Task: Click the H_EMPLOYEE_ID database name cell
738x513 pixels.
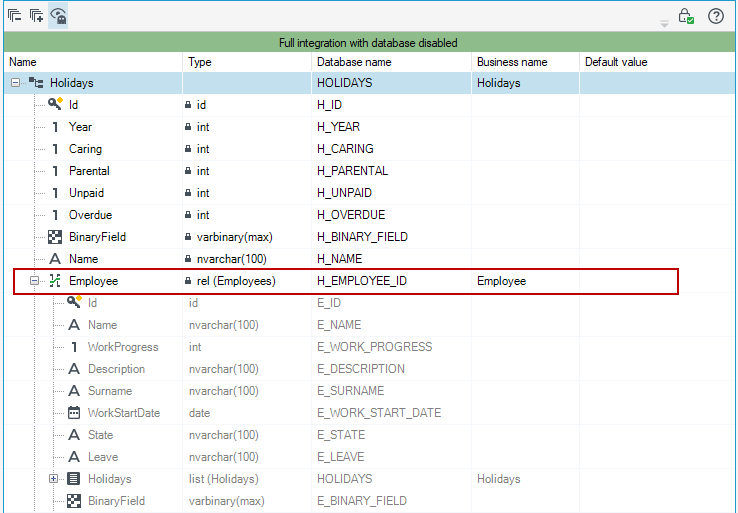Action: click(x=392, y=281)
